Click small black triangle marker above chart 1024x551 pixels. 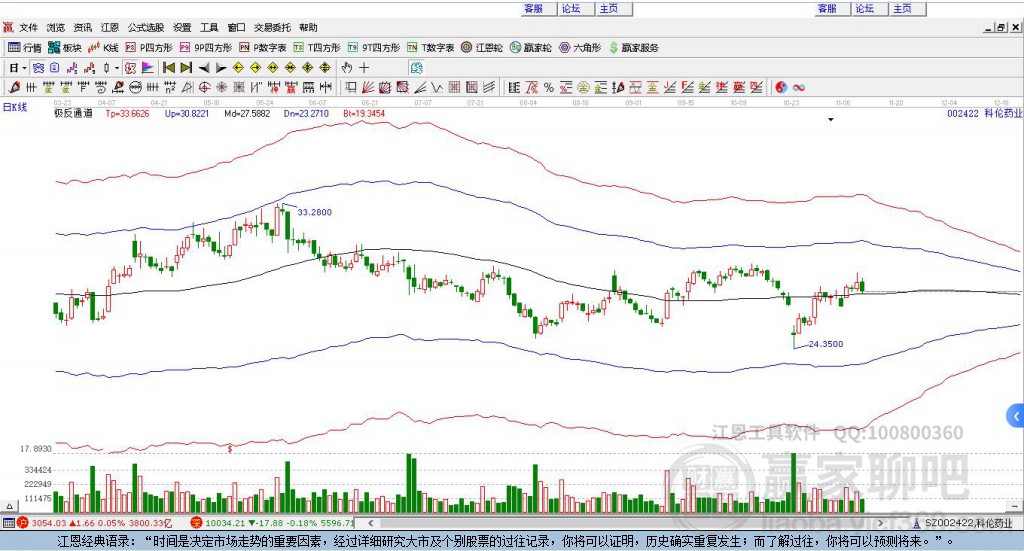[831, 119]
